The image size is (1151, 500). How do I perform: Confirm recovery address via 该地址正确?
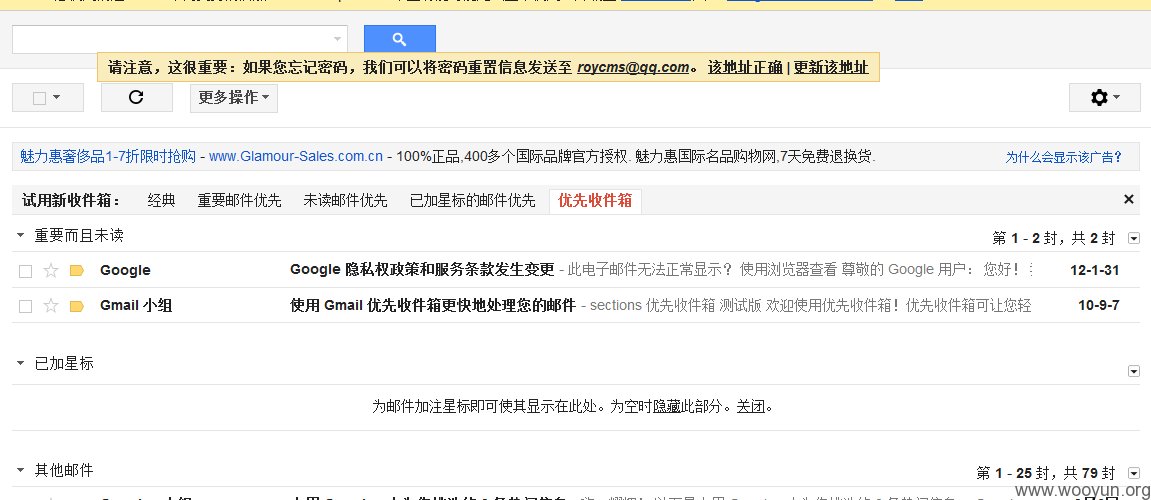(x=745, y=68)
